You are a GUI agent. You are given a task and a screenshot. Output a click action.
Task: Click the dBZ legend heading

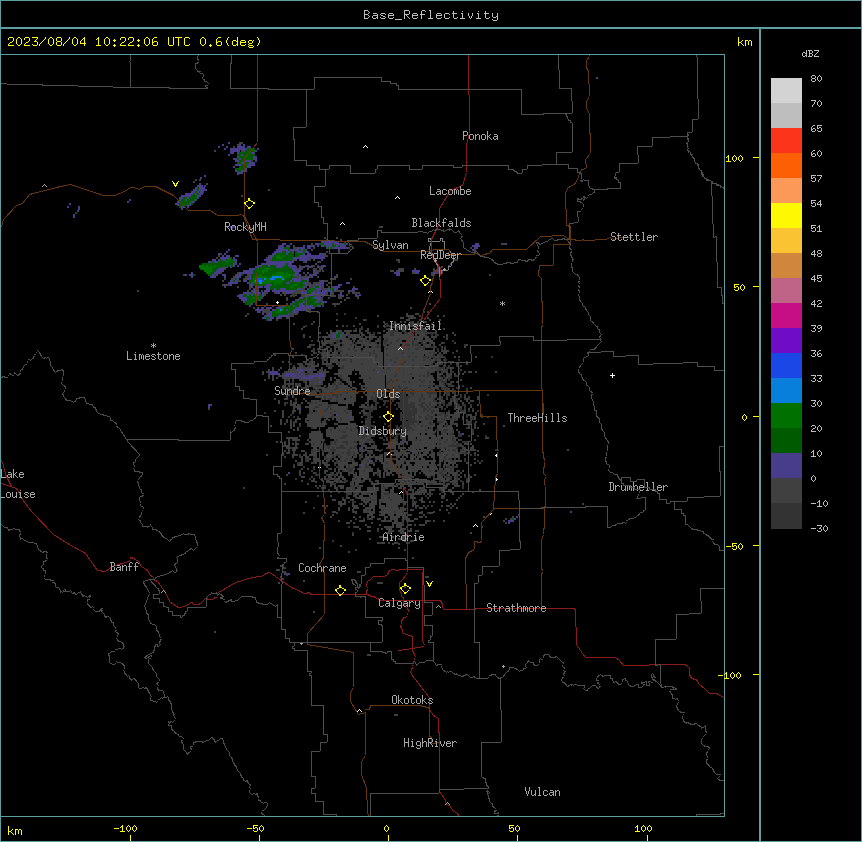click(810, 53)
